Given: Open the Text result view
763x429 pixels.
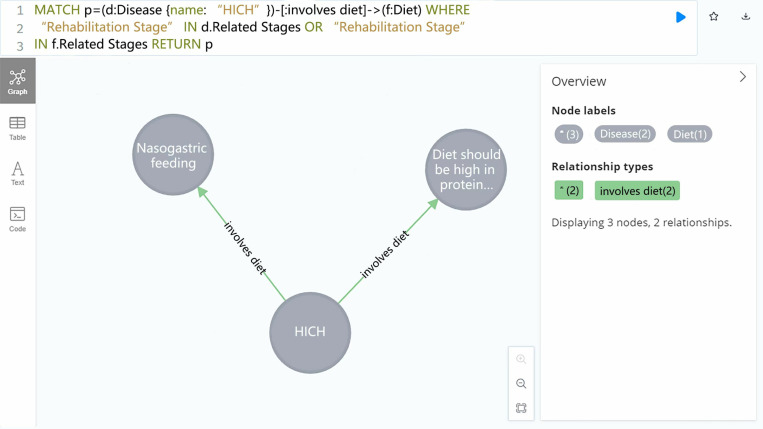Looking at the screenshot, I should (x=18, y=174).
